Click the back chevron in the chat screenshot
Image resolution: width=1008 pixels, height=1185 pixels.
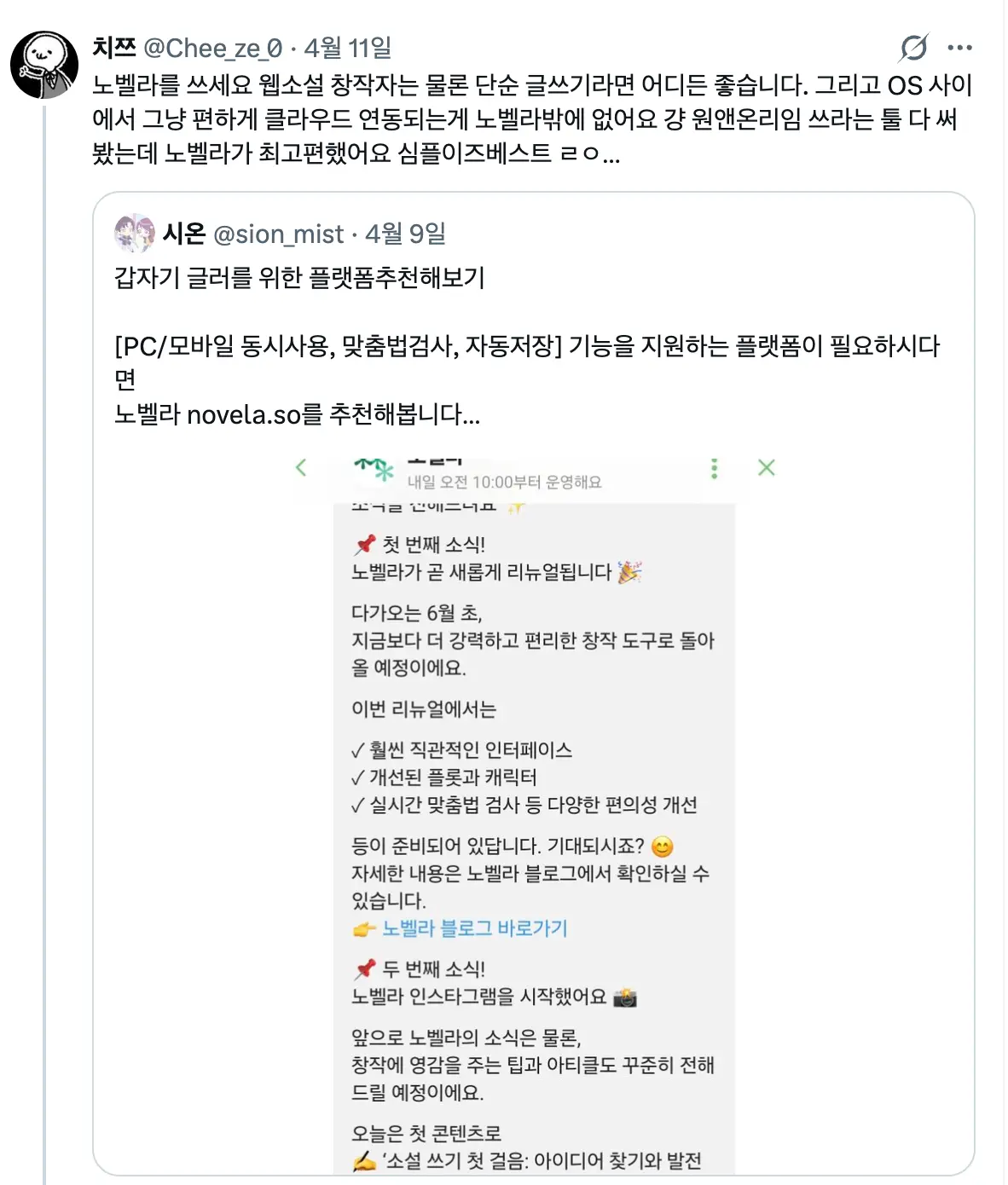(301, 467)
